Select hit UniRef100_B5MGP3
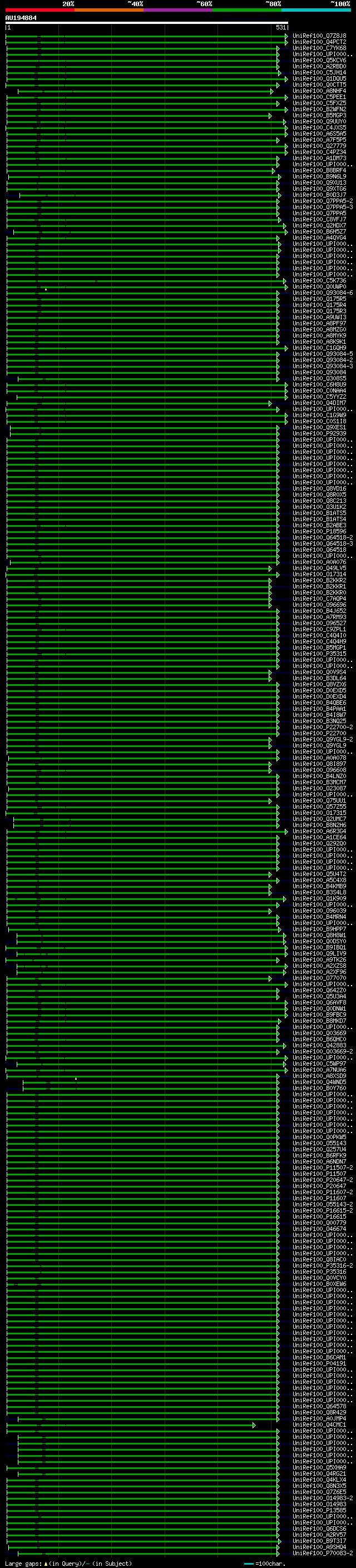The image size is (356, 1568). click(319, 115)
